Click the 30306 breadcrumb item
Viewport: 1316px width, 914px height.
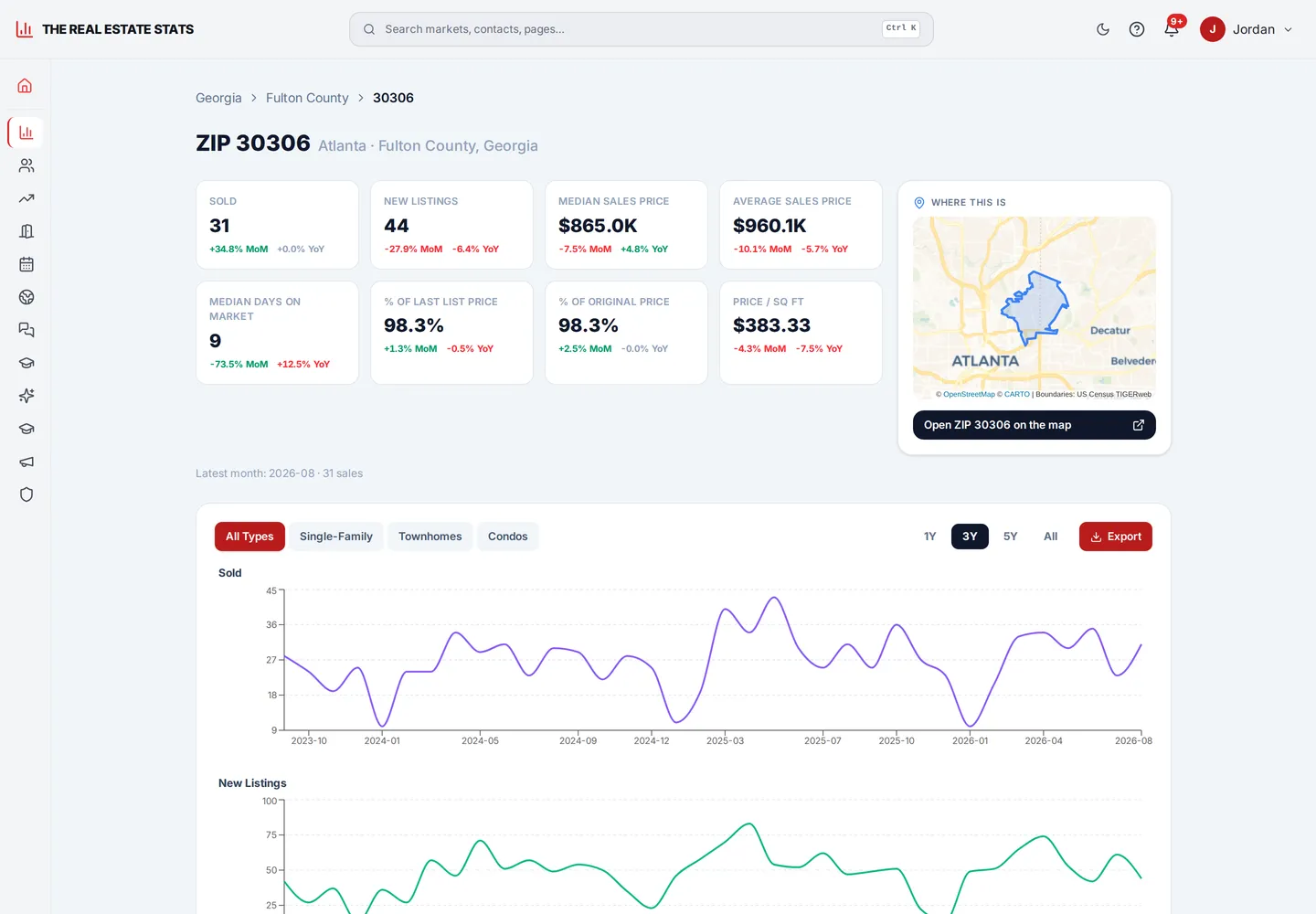[x=393, y=98]
